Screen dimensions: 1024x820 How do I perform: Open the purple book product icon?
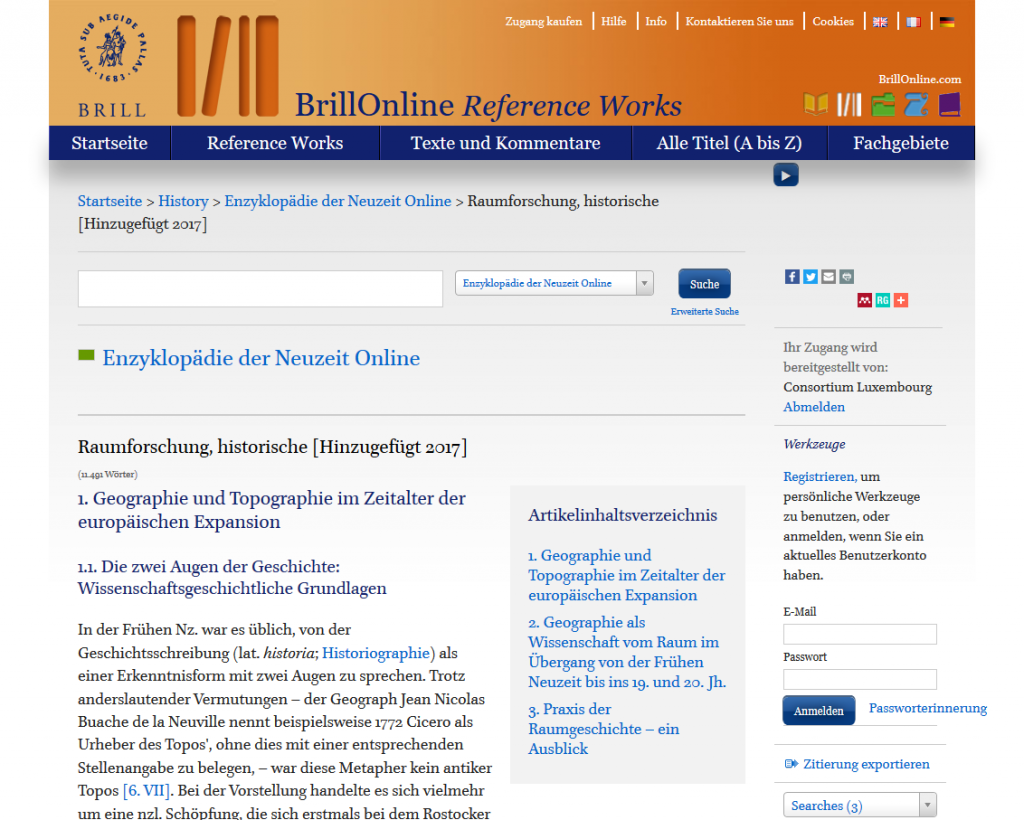(x=950, y=104)
